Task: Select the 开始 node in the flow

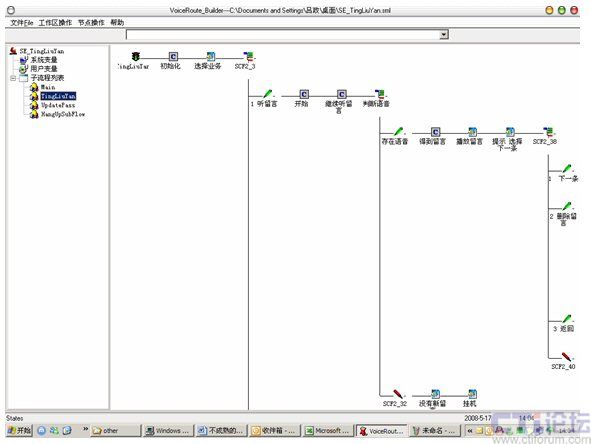Action: coord(304,94)
